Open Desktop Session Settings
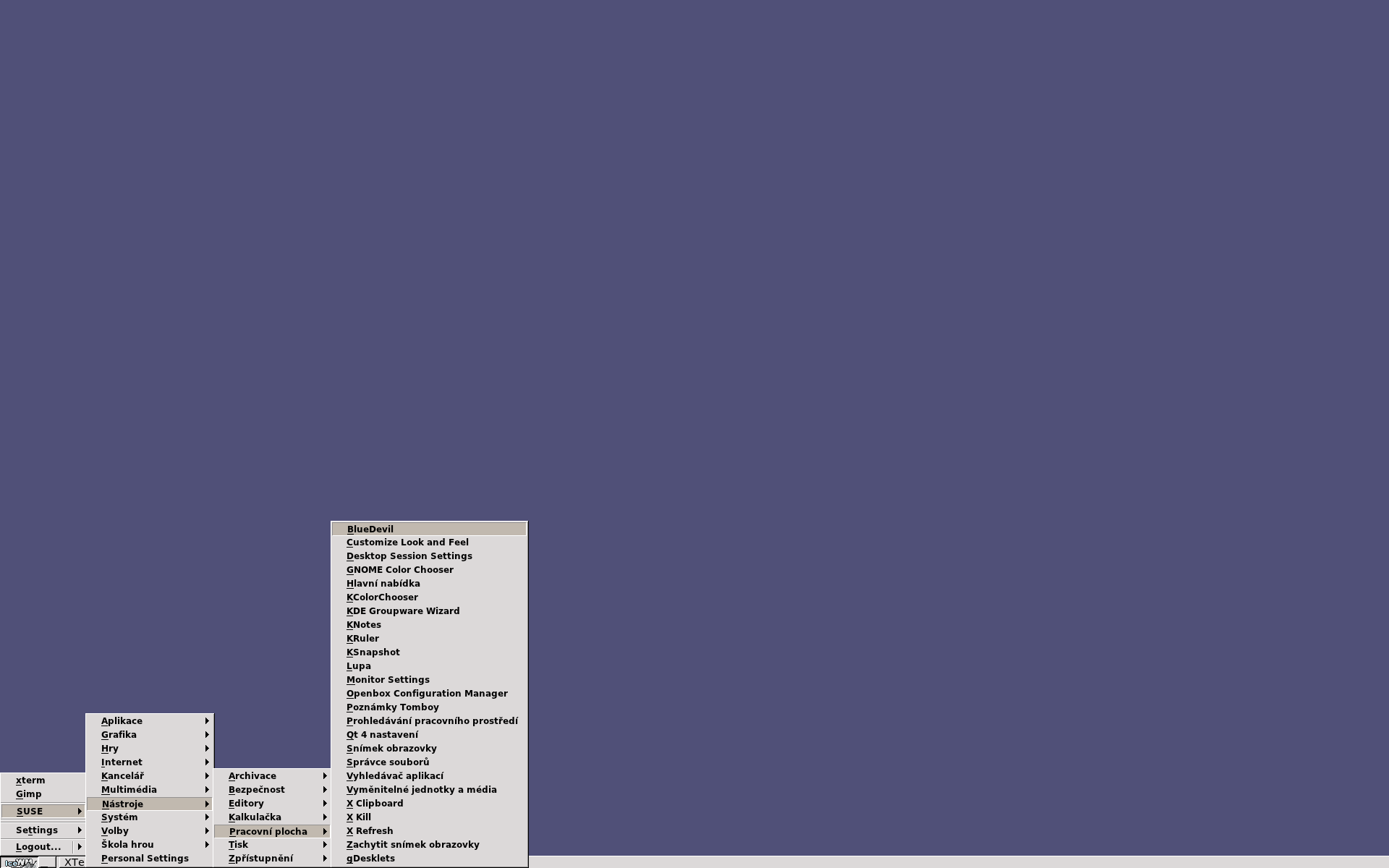This screenshot has height=868, width=1389. point(429,556)
